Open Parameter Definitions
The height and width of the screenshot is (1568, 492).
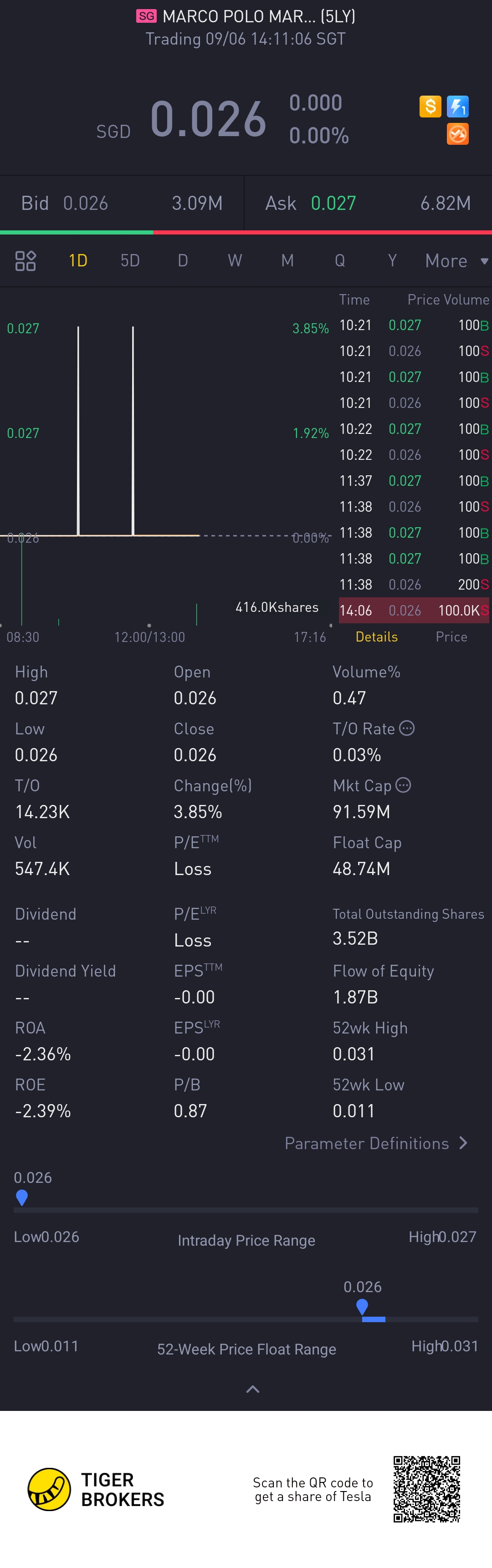tap(376, 1143)
